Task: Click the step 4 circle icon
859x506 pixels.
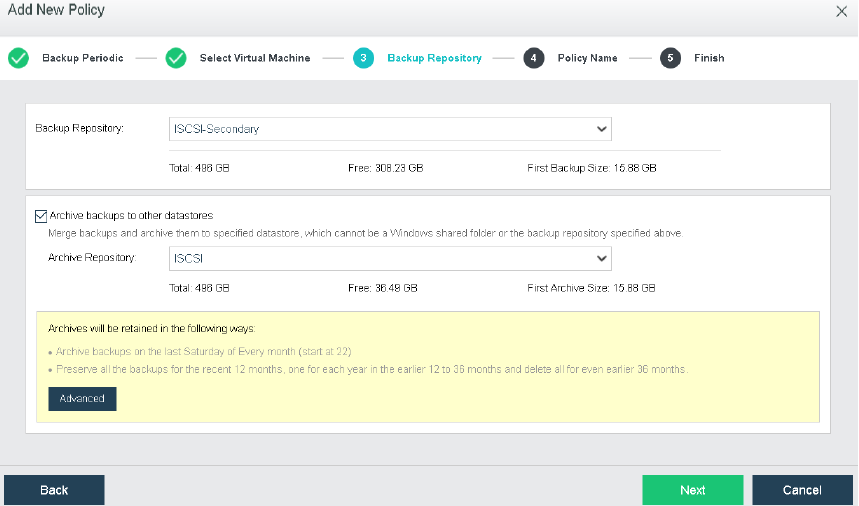Action: pyautogui.click(x=534, y=58)
